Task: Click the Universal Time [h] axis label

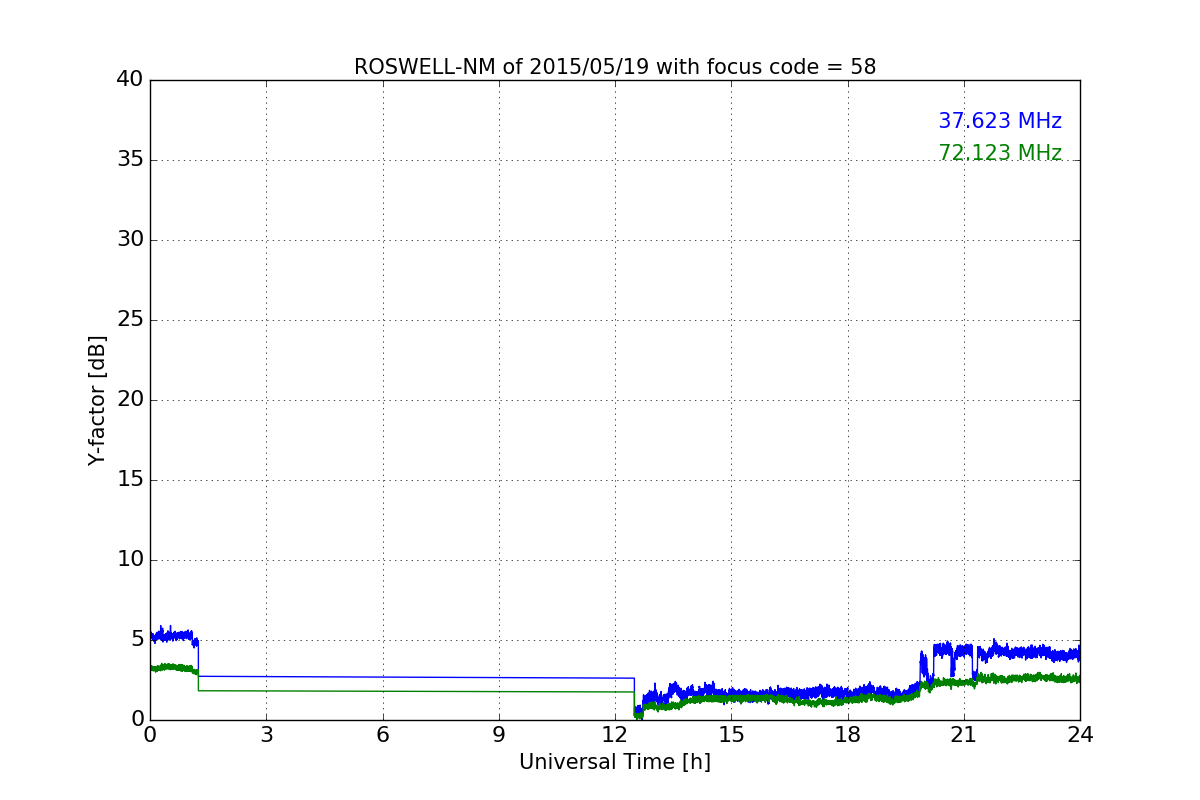Action: tap(615, 762)
